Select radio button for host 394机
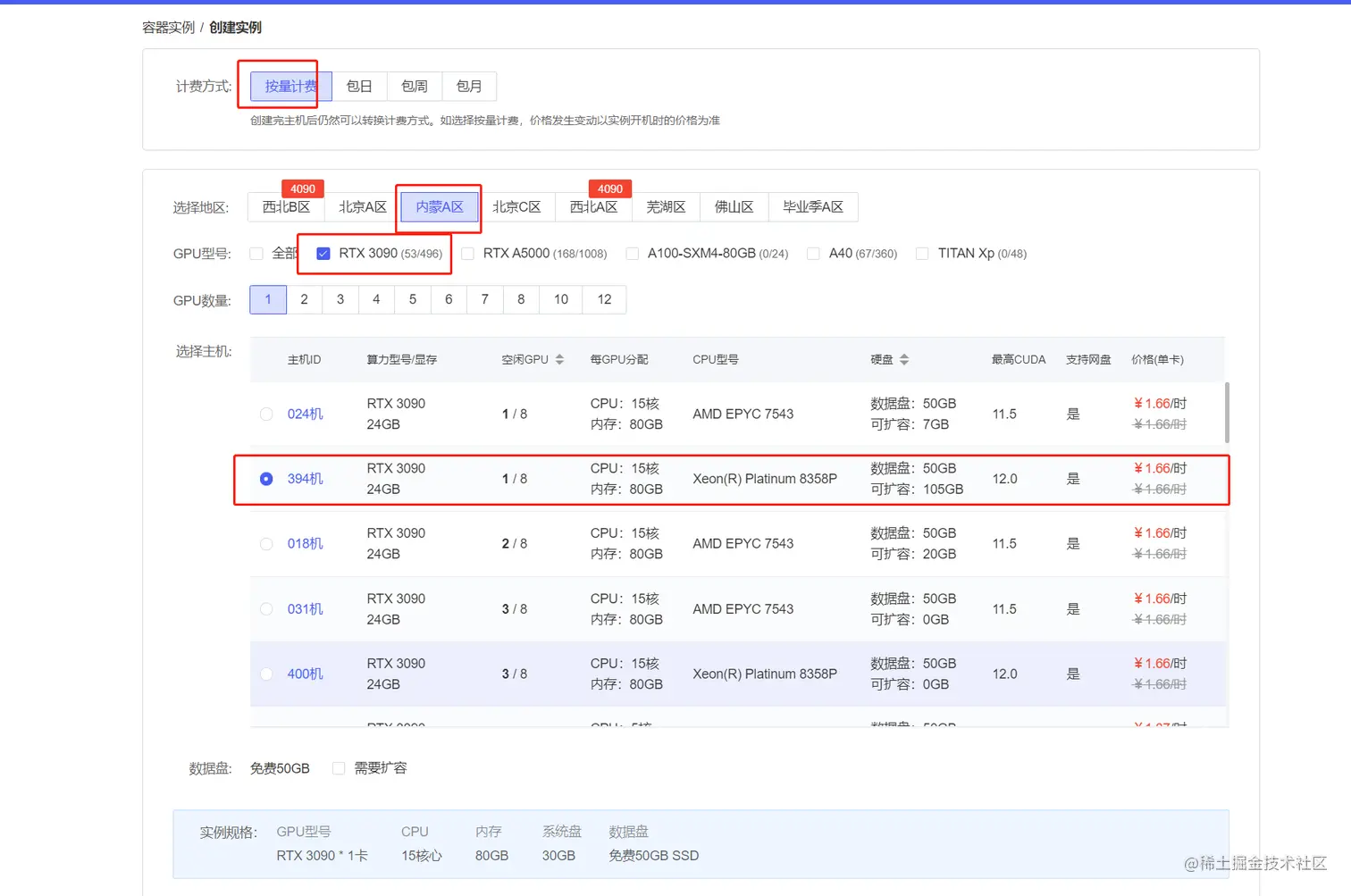Screen dimensions: 1351x896 [x=266, y=479]
